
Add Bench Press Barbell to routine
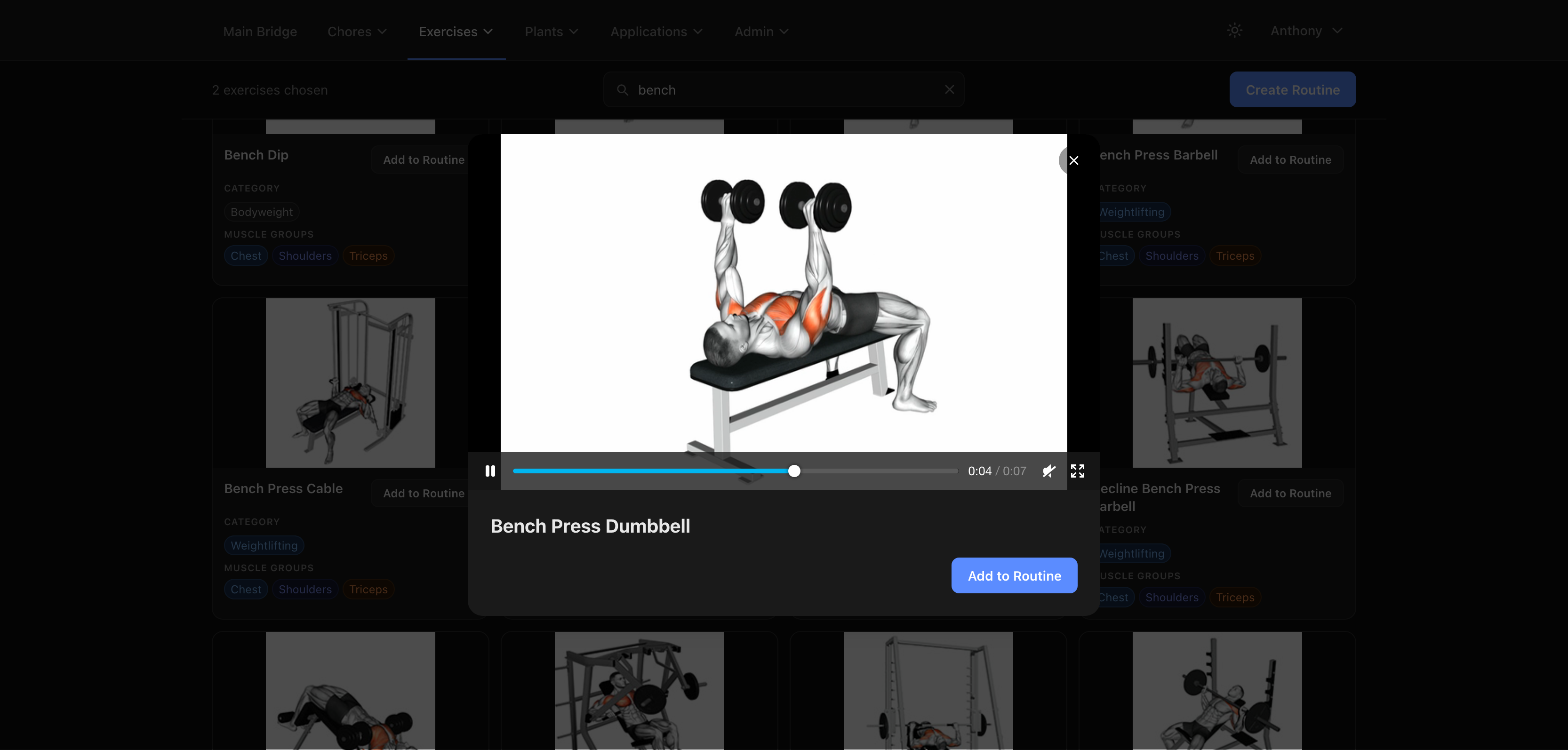click(1290, 159)
